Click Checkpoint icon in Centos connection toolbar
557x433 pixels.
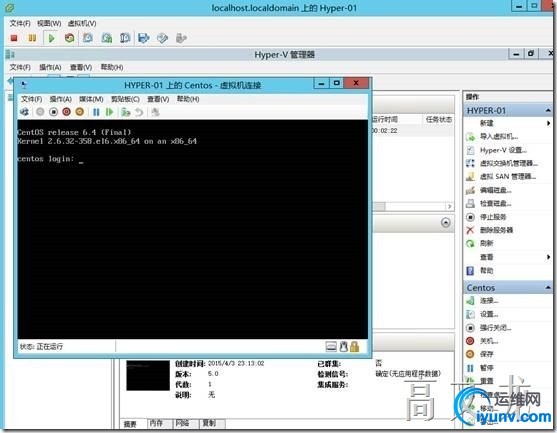[x=125, y=112]
